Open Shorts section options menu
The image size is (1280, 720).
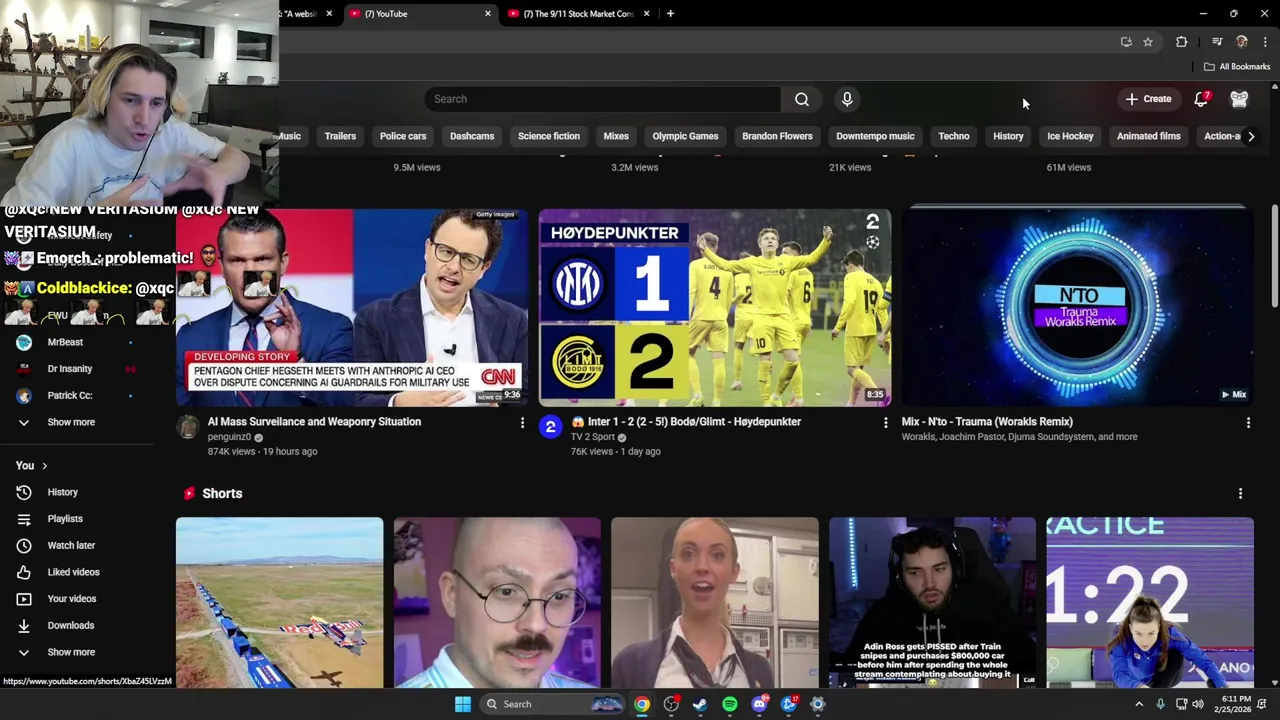[x=1240, y=494]
